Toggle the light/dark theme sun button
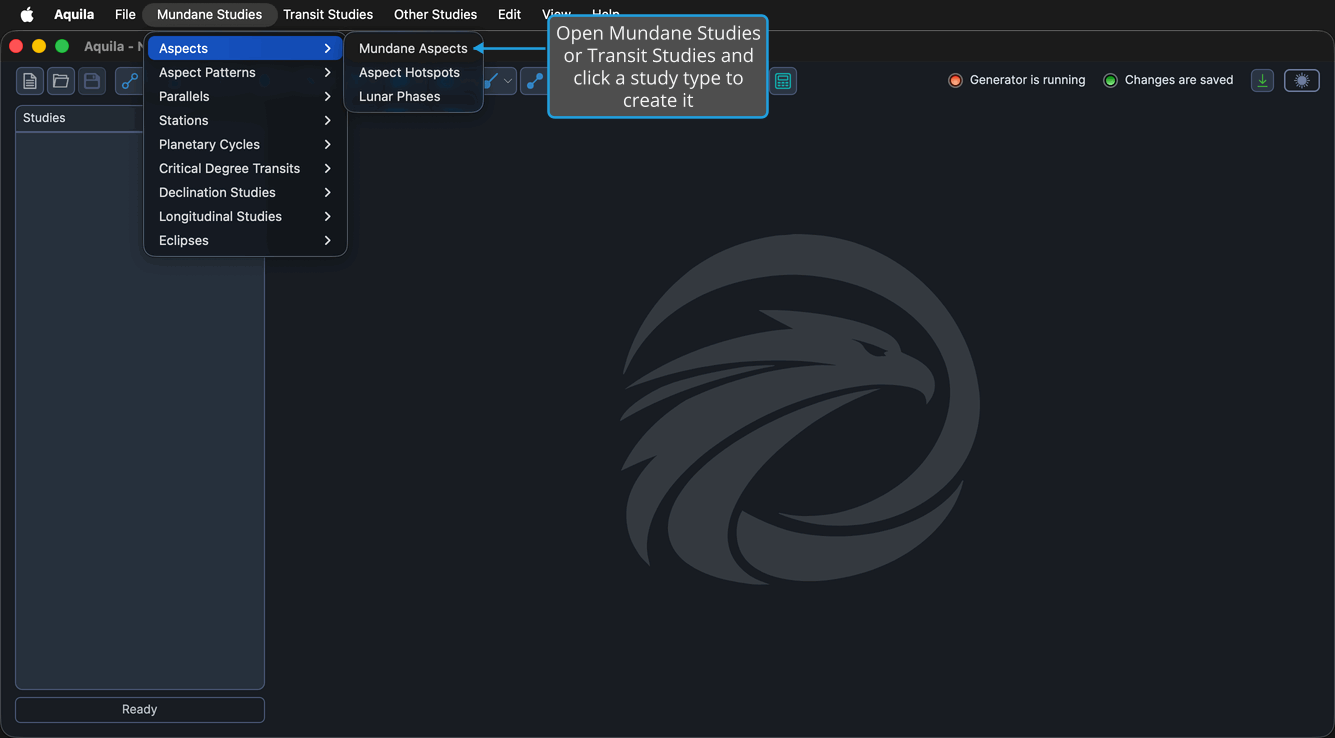 pyautogui.click(x=1302, y=81)
